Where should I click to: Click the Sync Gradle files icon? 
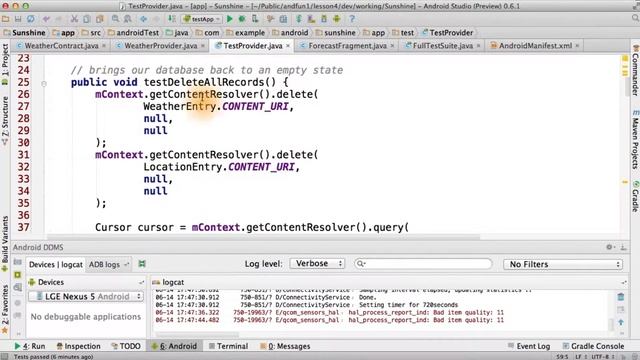click(299, 19)
